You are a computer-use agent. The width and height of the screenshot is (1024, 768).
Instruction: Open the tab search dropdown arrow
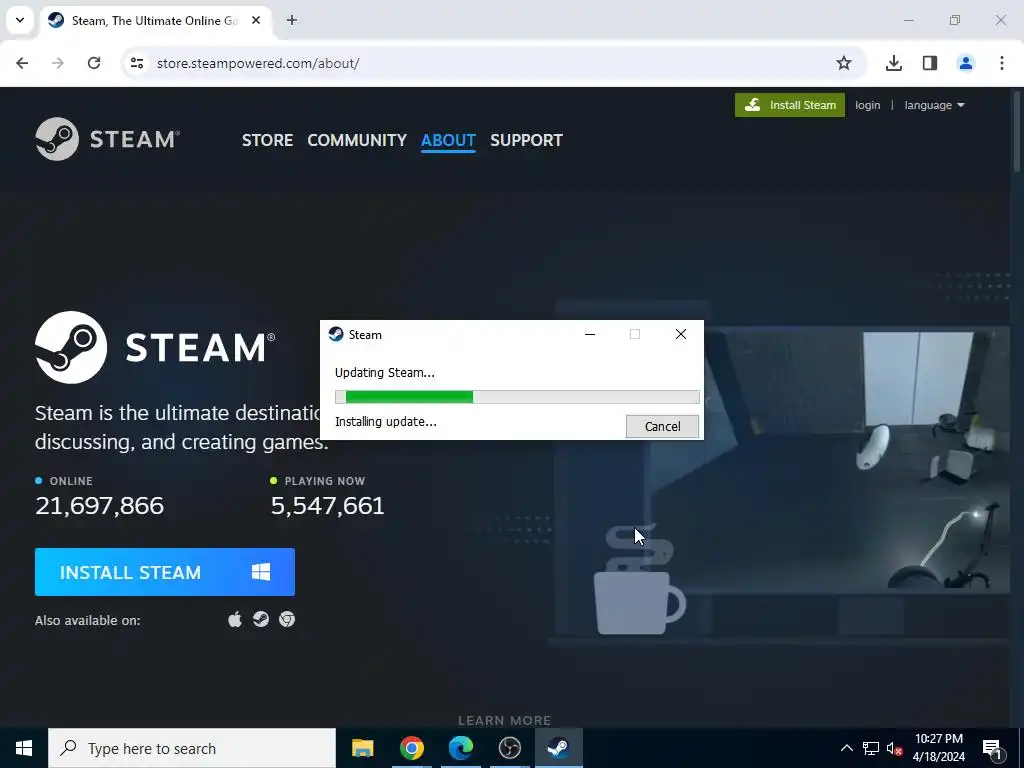pos(20,20)
